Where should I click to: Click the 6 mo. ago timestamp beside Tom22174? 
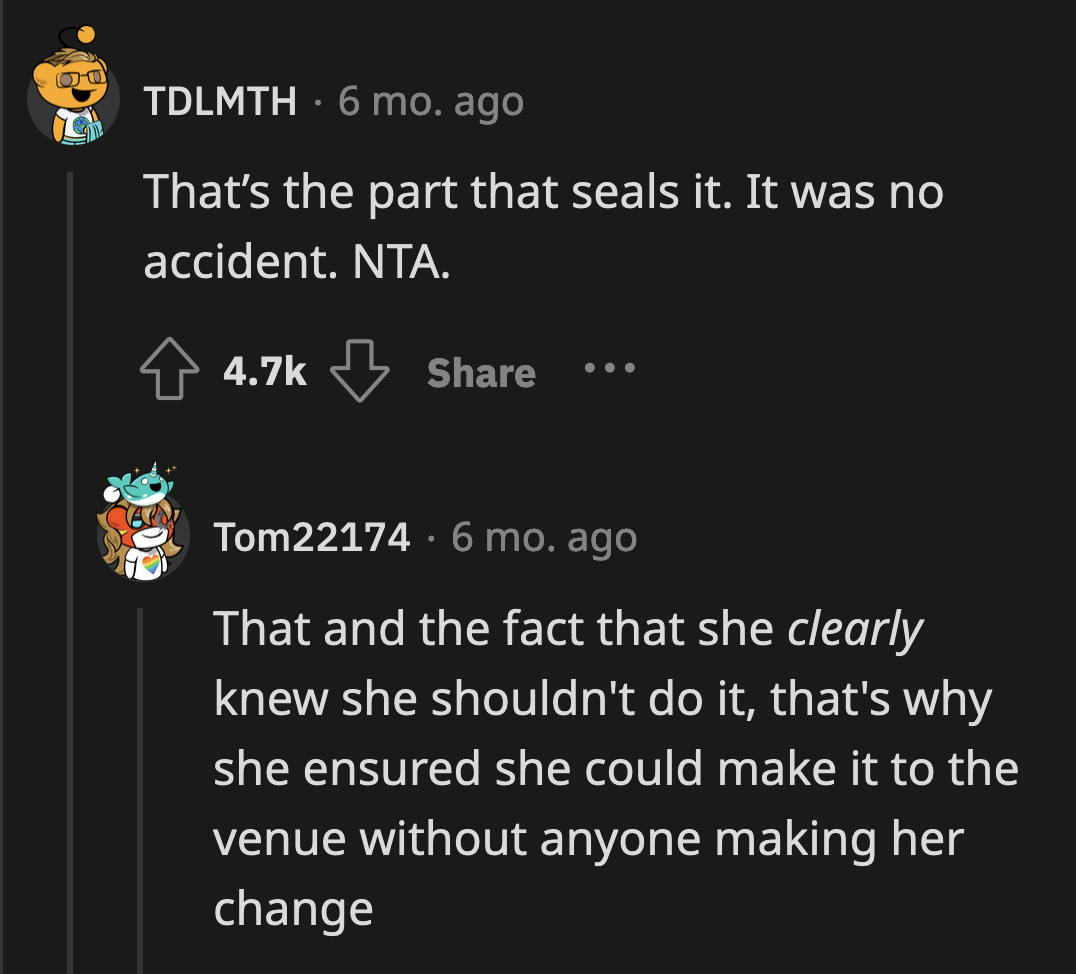[x=543, y=538]
